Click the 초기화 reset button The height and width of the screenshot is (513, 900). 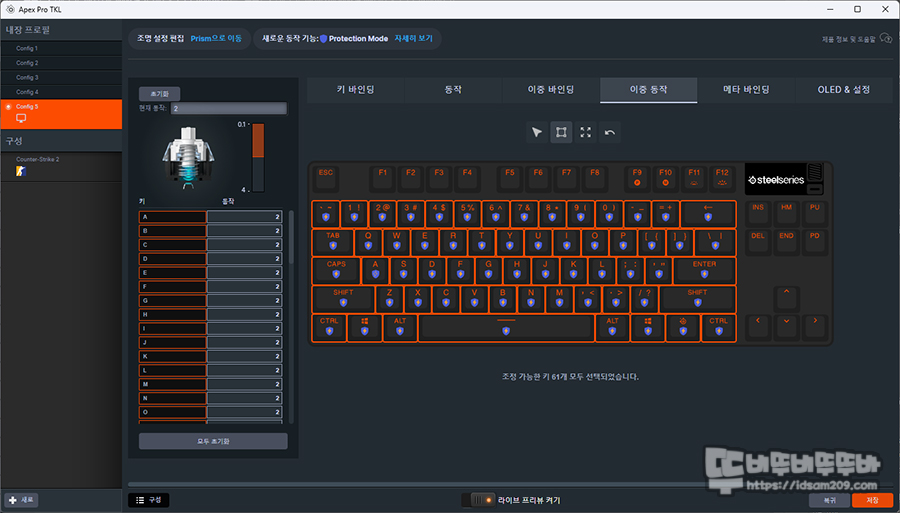pyautogui.click(x=160, y=94)
